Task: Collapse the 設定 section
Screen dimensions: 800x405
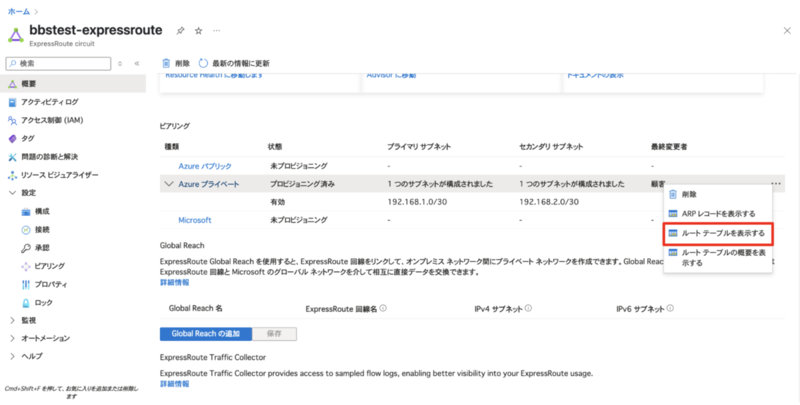Action: point(13,193)
